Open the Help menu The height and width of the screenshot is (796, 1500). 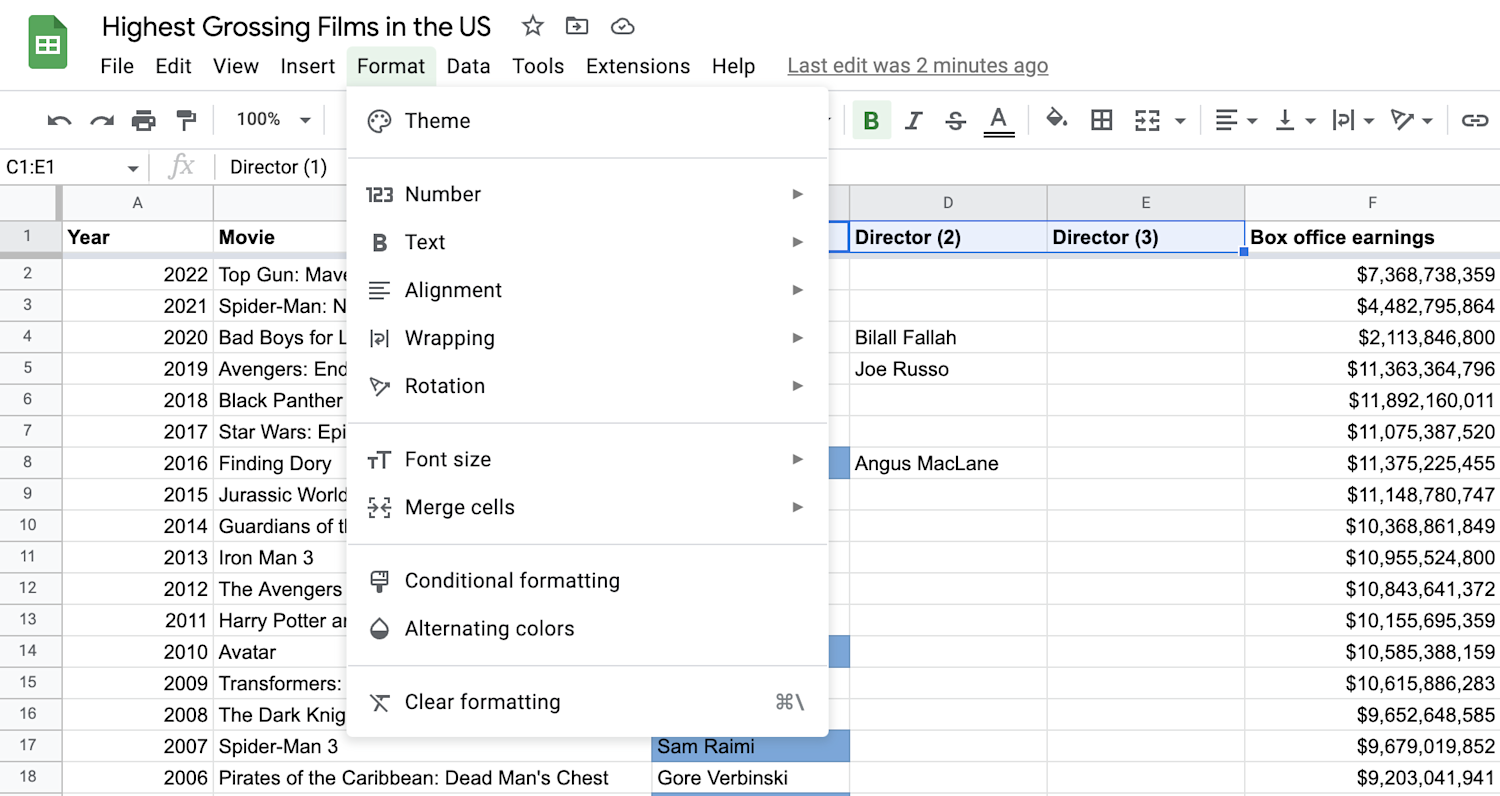point(733,66)
